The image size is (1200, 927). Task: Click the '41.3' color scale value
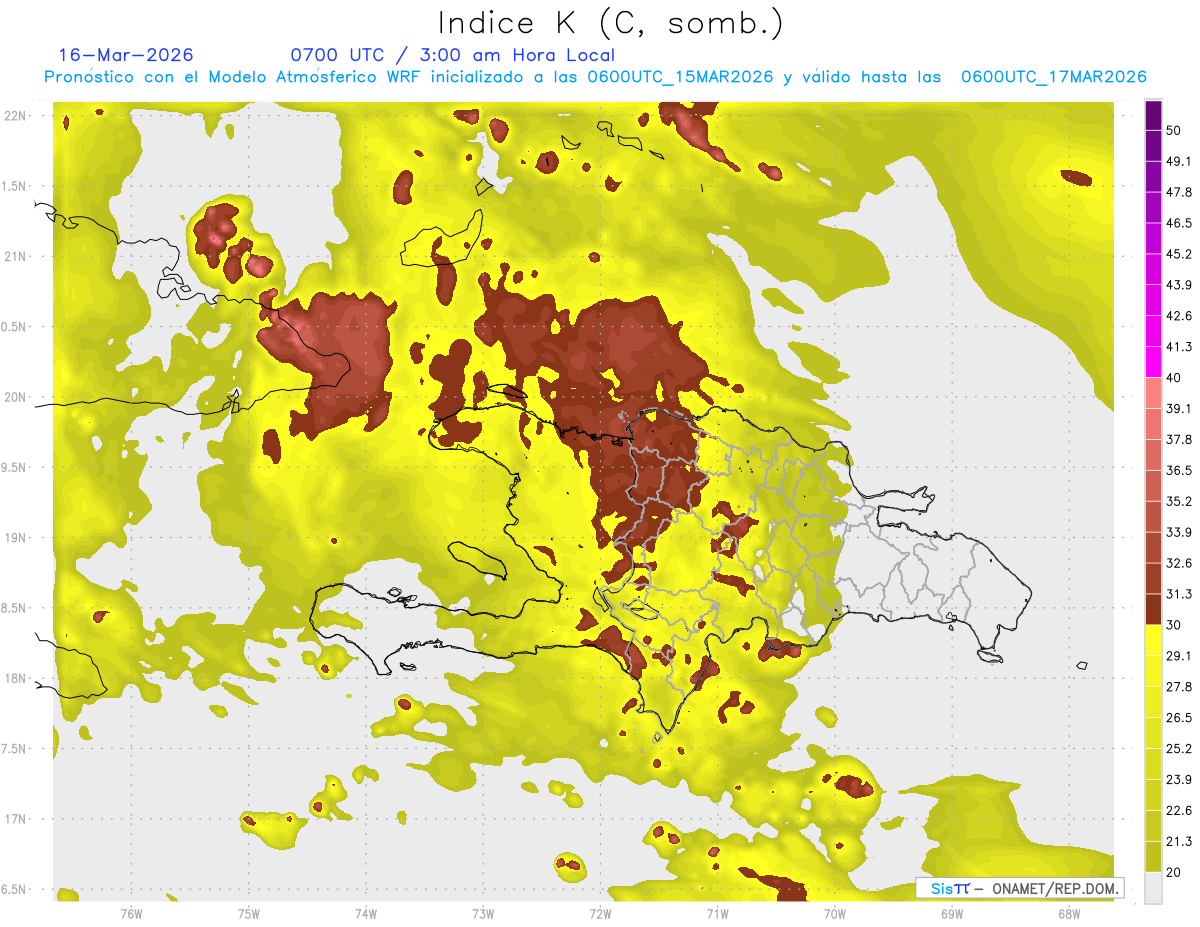point(1178,347)
